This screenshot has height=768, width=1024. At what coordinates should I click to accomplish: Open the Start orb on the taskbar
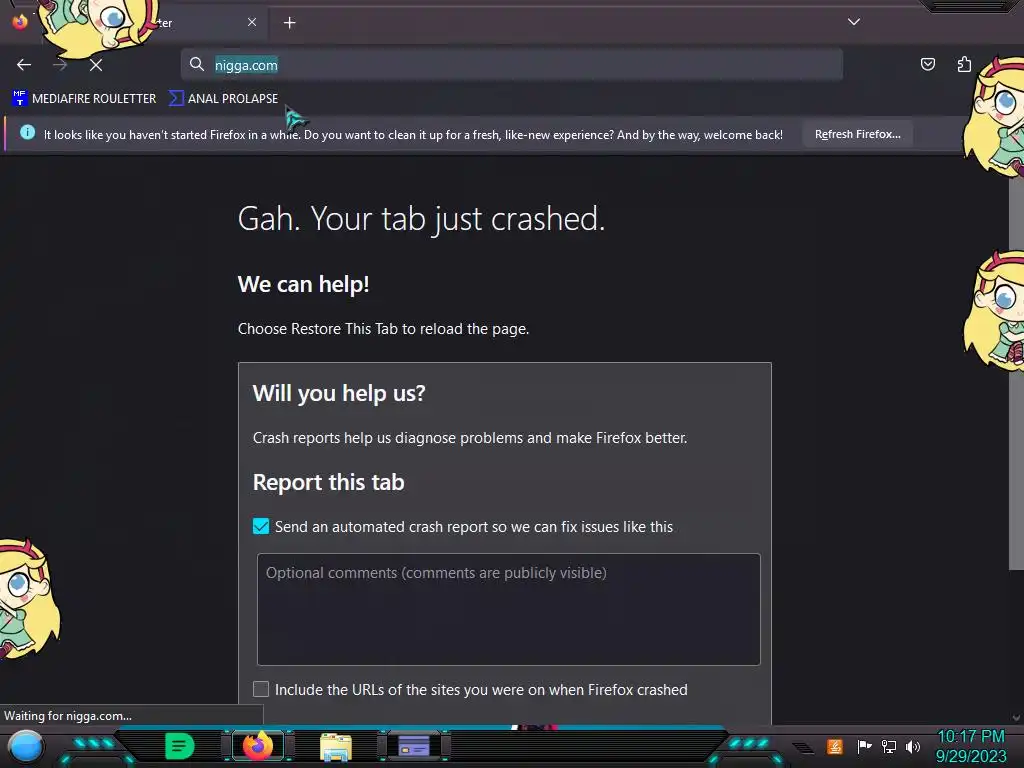pos(25,746)
